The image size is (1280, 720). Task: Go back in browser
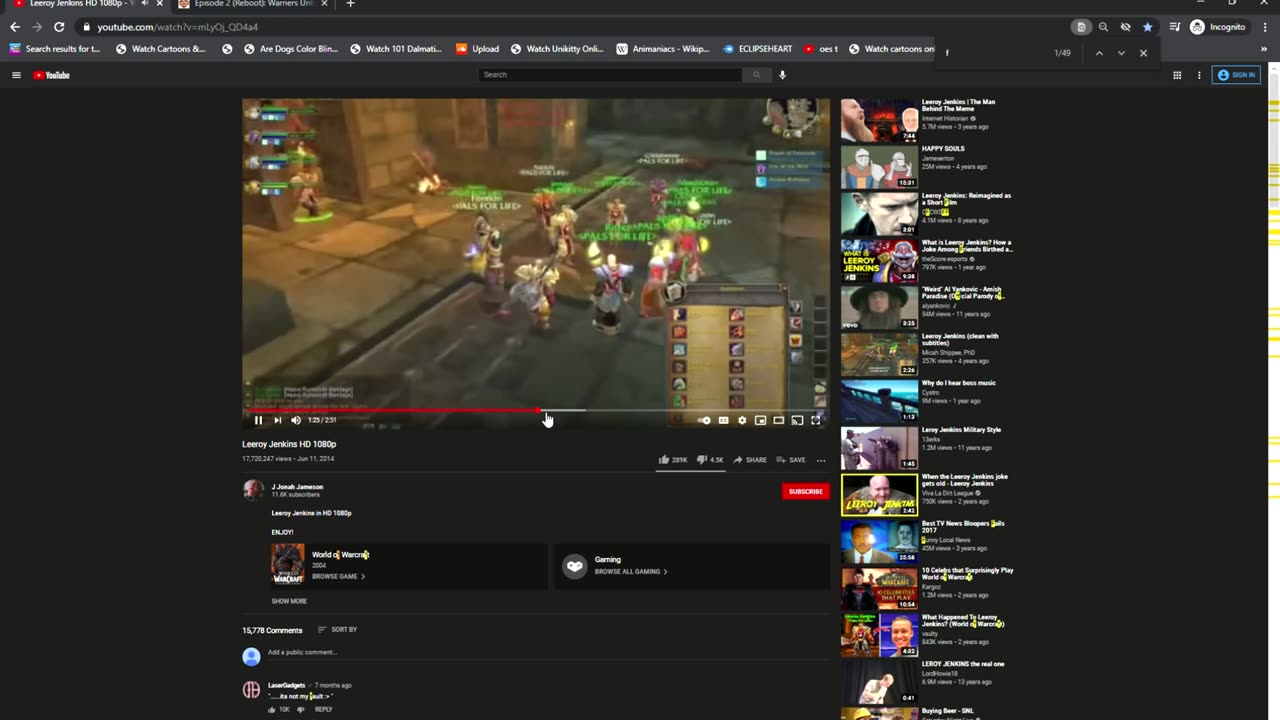[x=14, y=27]
